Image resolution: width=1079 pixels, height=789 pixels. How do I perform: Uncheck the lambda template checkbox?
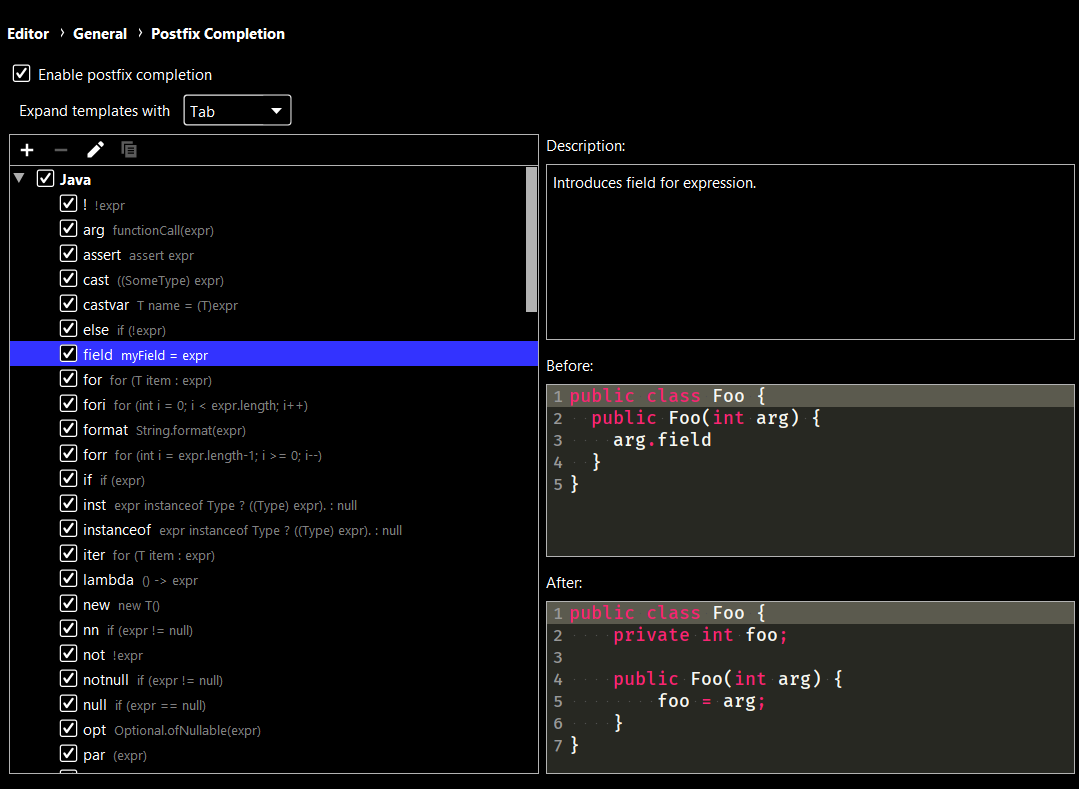(x=68, y=579)
